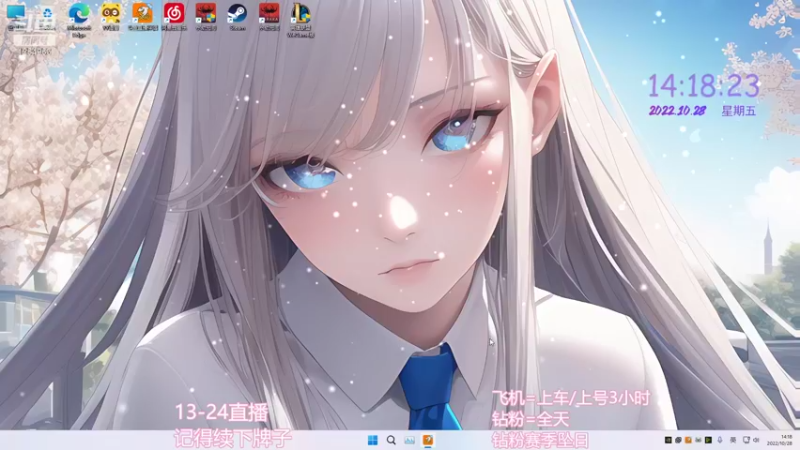Viewport: 800px width, 450px height.
Task: Launch the League of Legends WeGame shortcut
Action: 301,19
